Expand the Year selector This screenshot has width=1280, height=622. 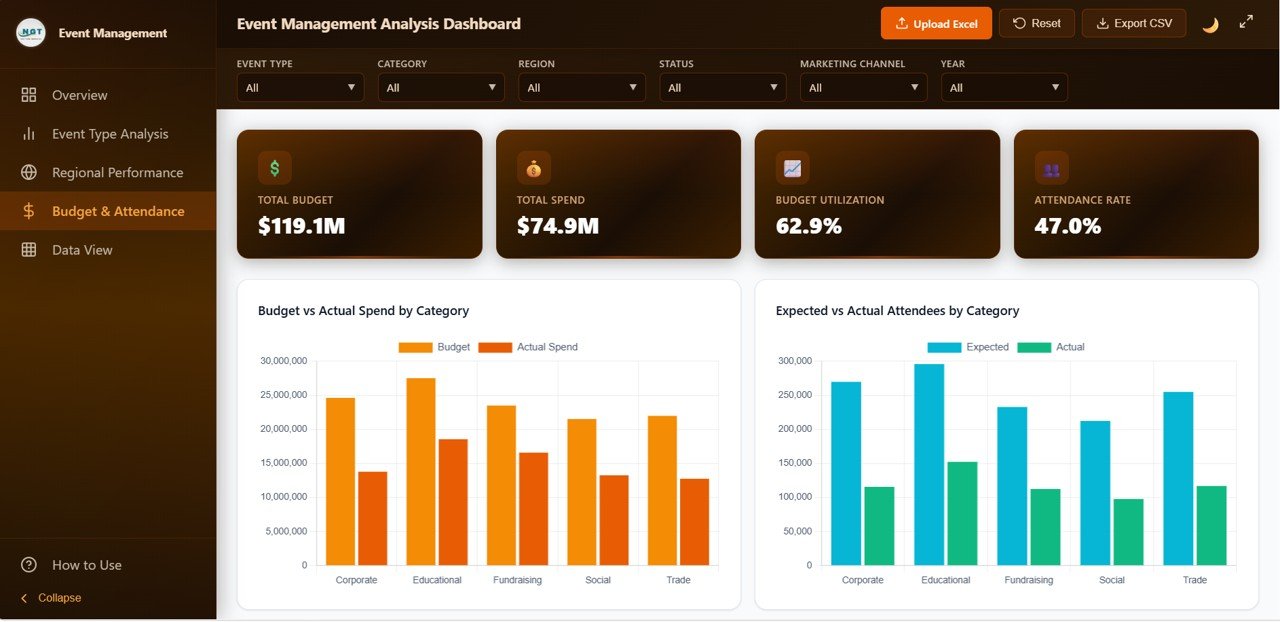[x=1004, y=87]
